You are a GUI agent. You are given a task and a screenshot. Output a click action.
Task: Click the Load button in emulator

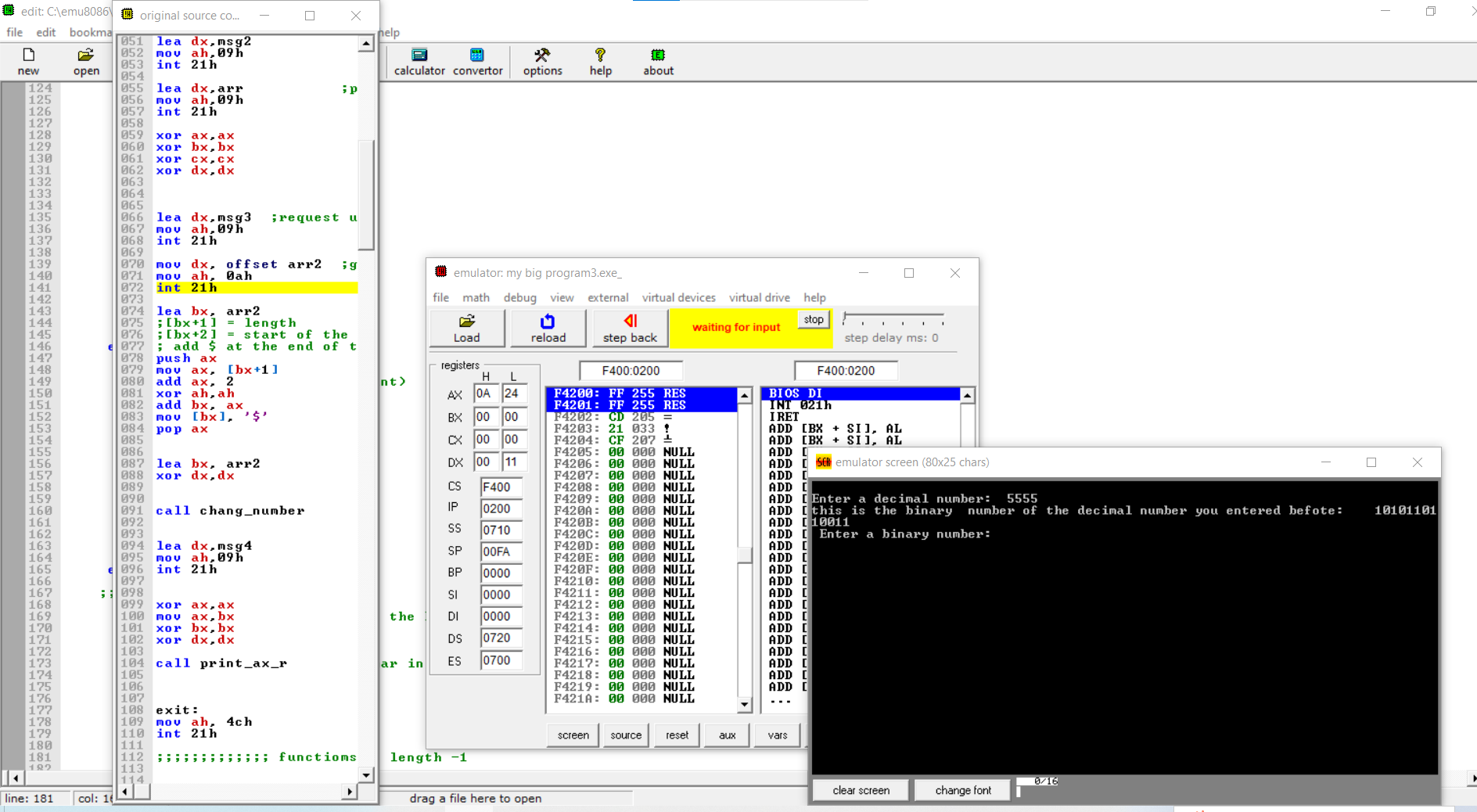pos(467,329)
